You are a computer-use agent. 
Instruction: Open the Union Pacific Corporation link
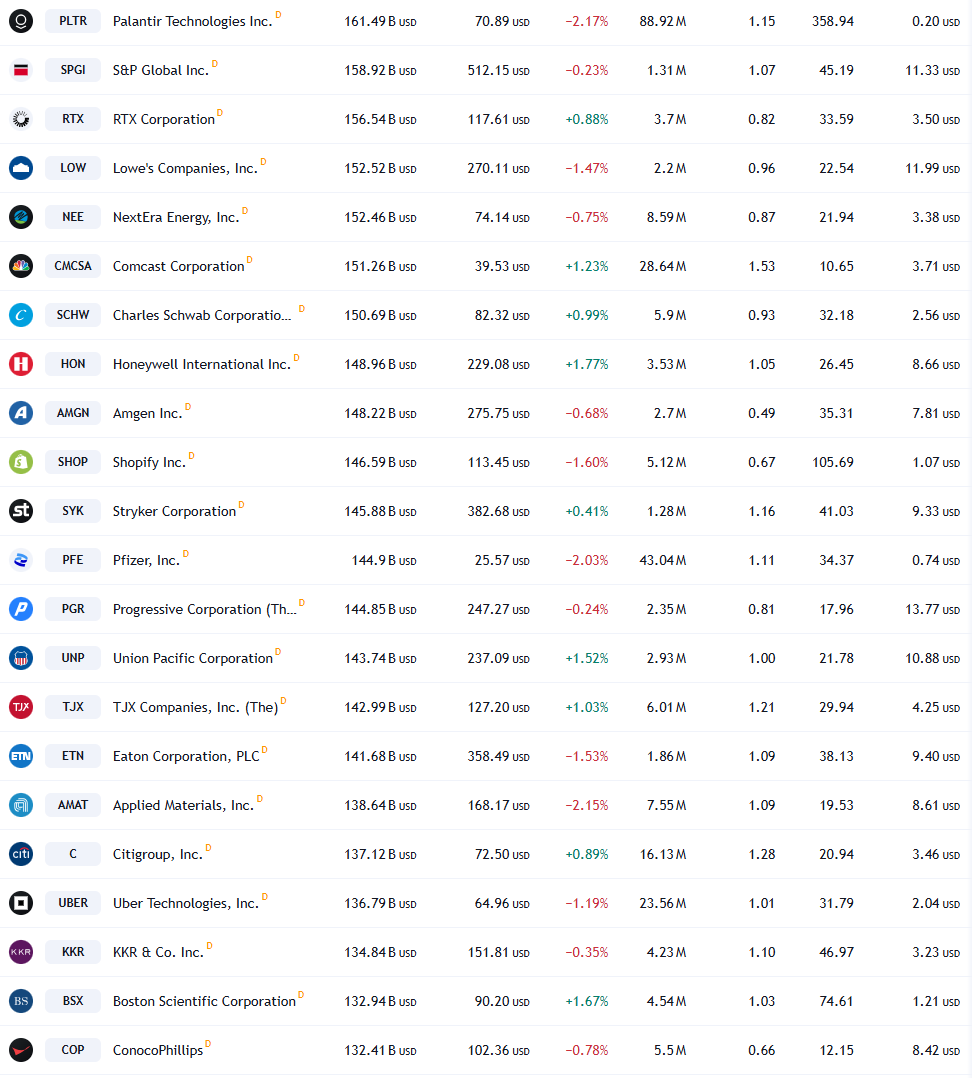click(x=192, y=658)
